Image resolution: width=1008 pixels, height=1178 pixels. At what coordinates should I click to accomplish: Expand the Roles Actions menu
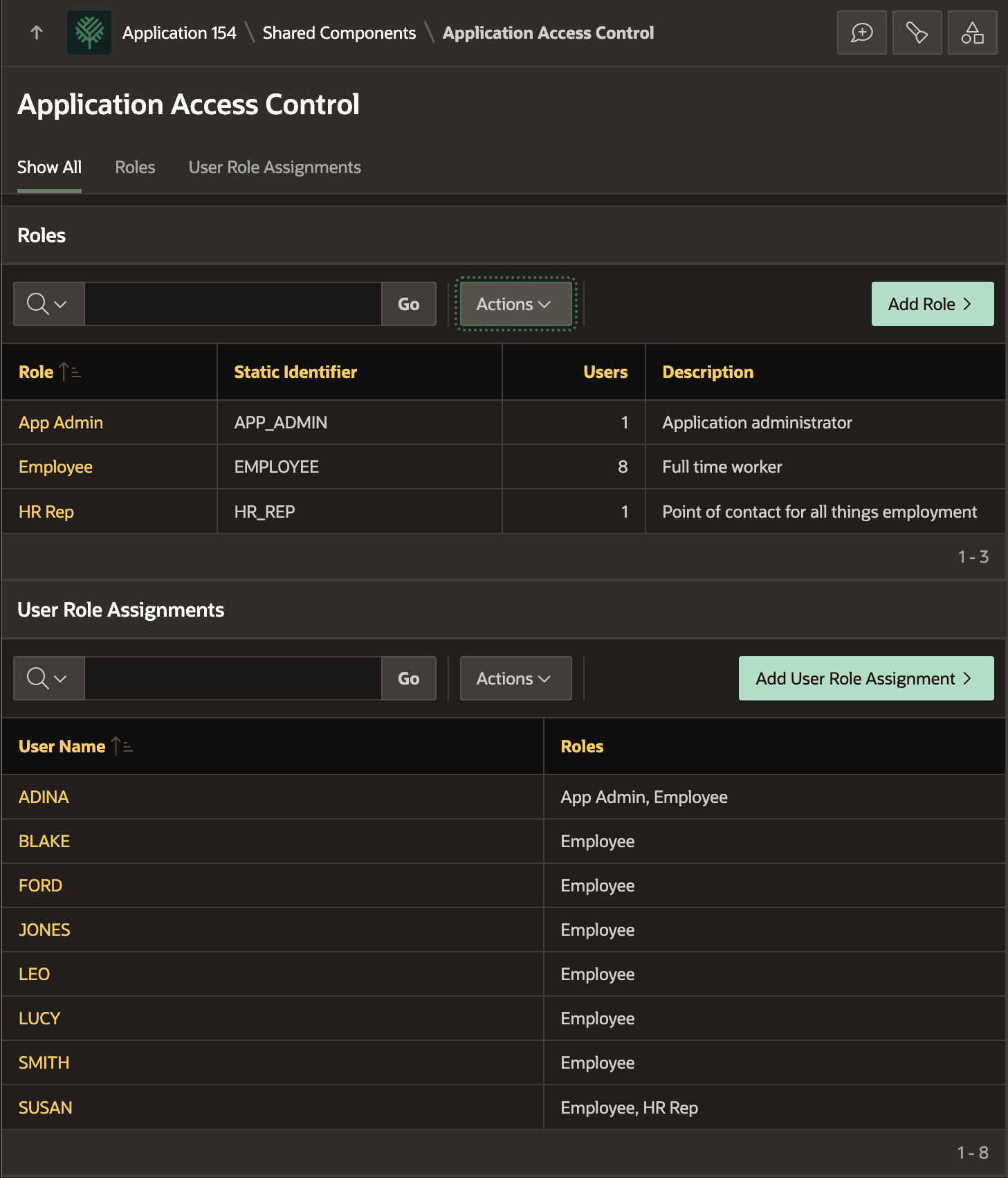515,304
